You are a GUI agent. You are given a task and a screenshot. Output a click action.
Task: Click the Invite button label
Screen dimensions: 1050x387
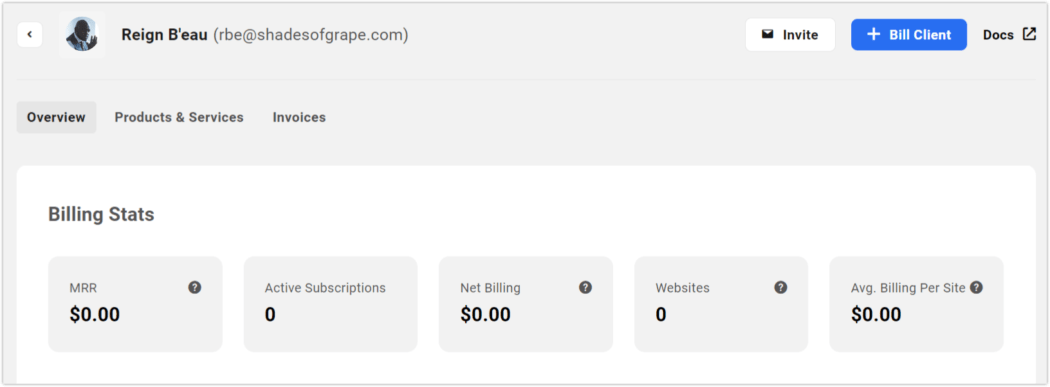pos(800,35)
